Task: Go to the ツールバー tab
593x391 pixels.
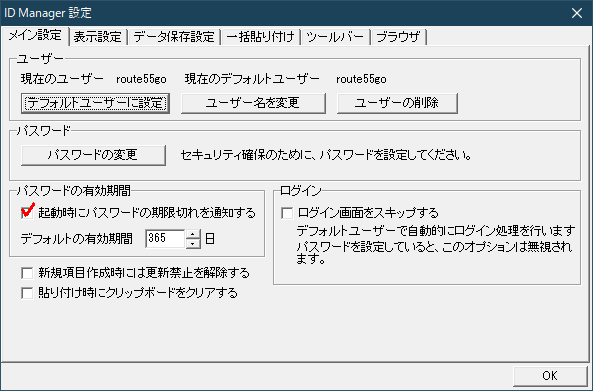Action: pos(335,37)
